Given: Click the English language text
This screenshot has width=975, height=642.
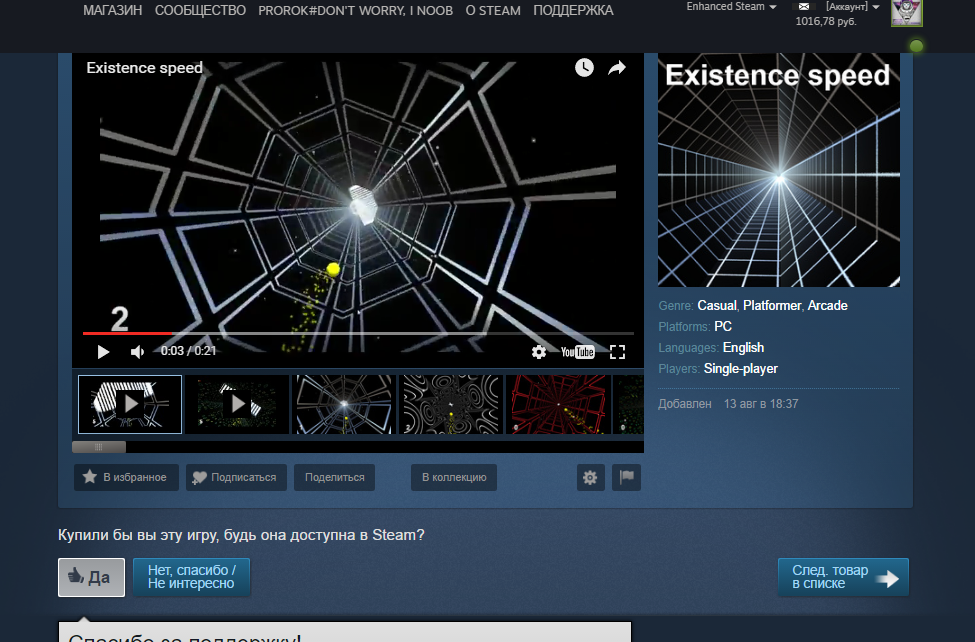Looking at the screenshot, I should click(x=744, y=348).
